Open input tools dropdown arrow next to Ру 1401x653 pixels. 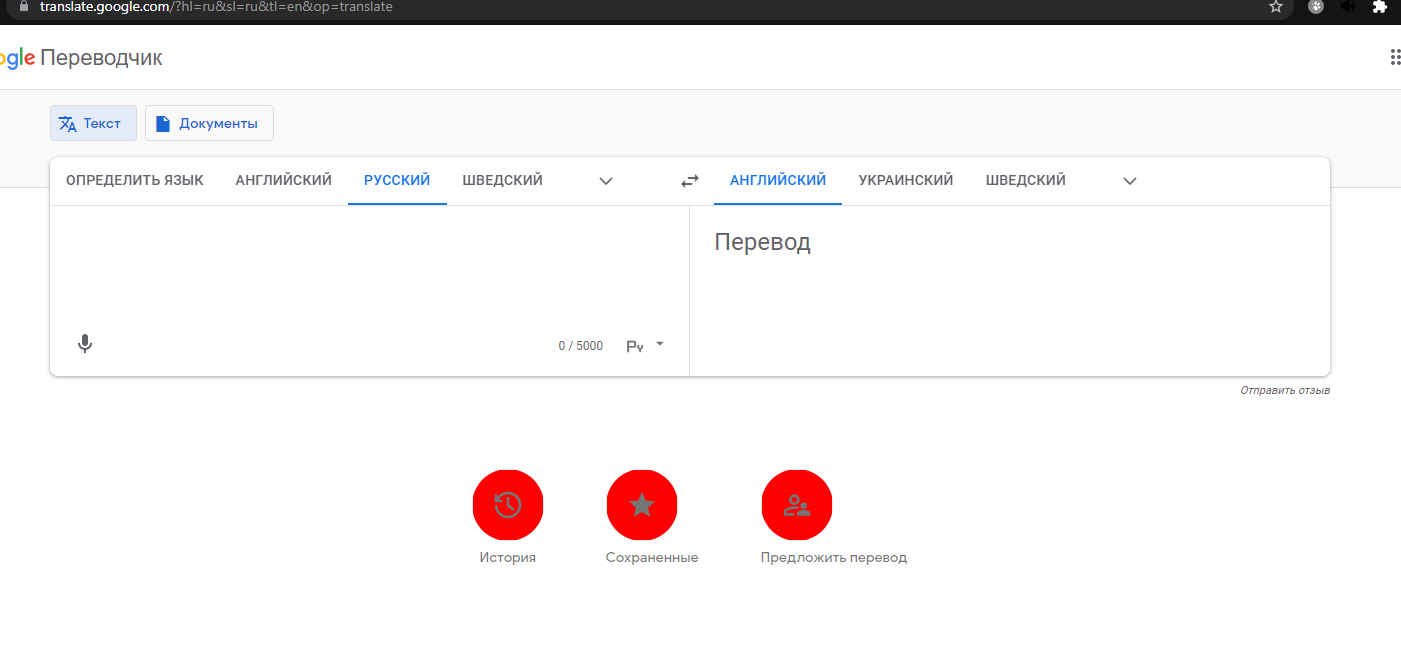[x=660, y=344]
